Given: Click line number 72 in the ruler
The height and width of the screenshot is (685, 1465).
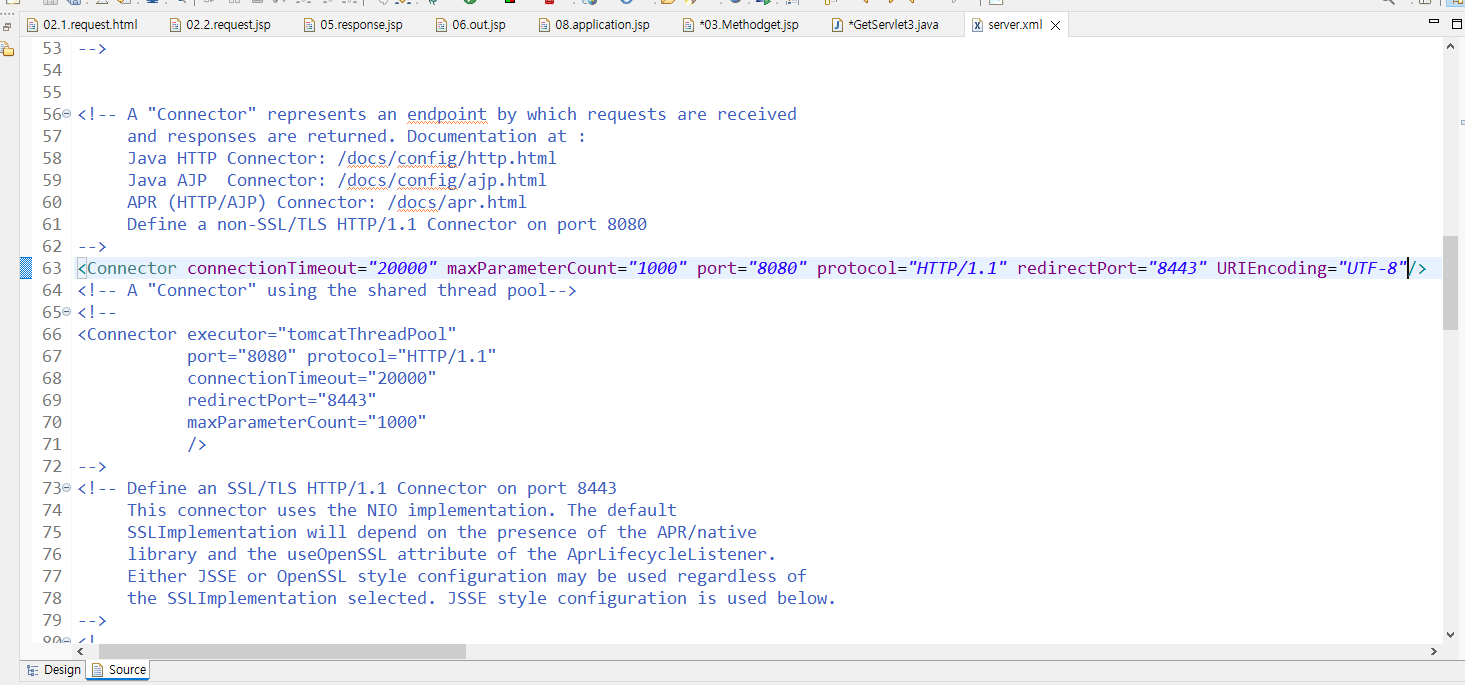Looking at the screenshot, I should 52,466.
